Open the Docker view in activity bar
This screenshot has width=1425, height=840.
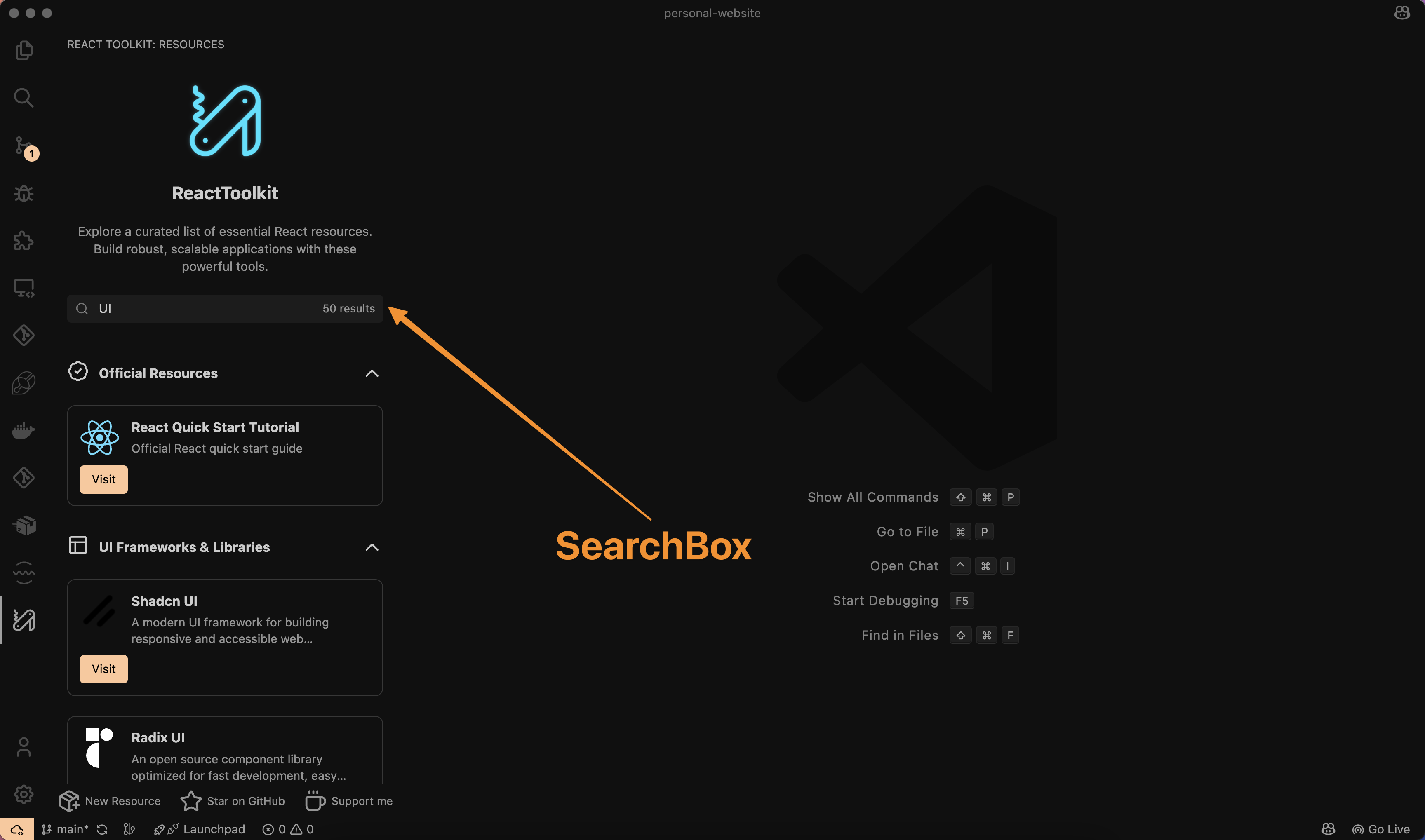pos(24,431)
